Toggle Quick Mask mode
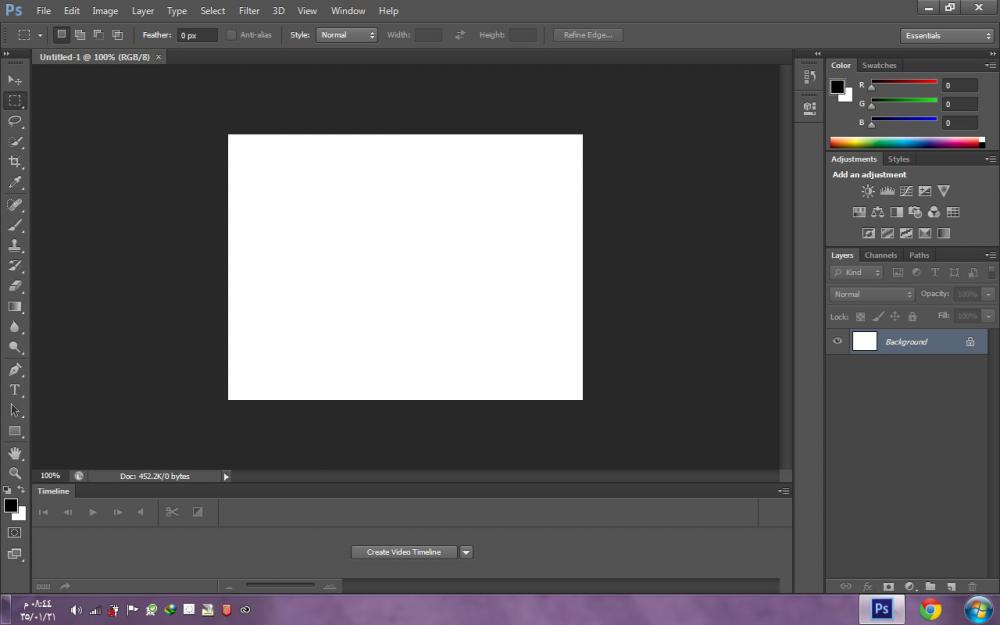Viewport: 1000px width, 625px height. click(15, 533)
